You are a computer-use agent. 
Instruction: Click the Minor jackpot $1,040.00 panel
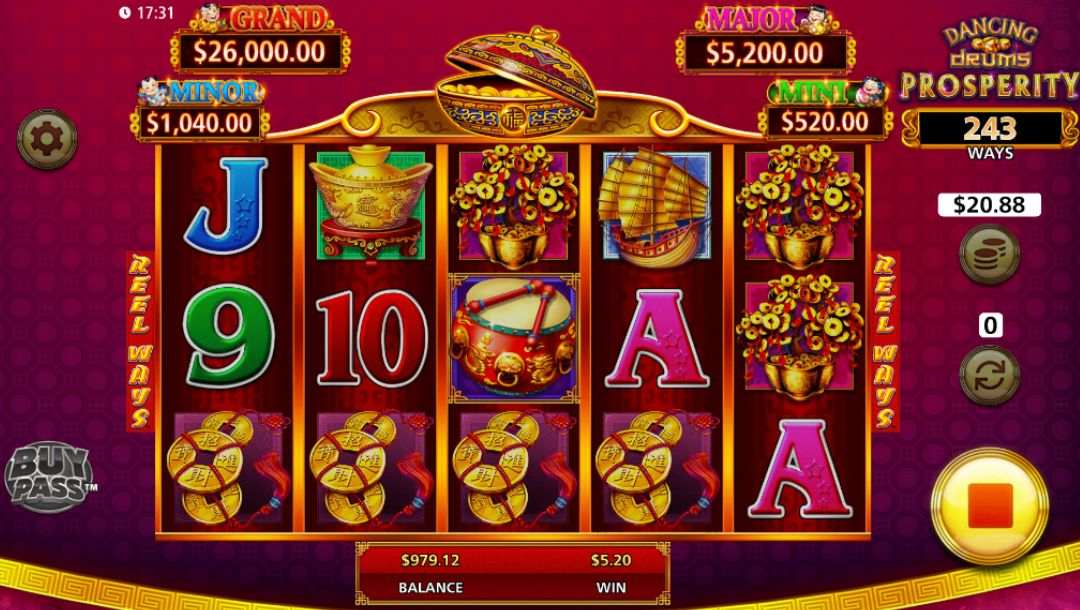(199, 123)
